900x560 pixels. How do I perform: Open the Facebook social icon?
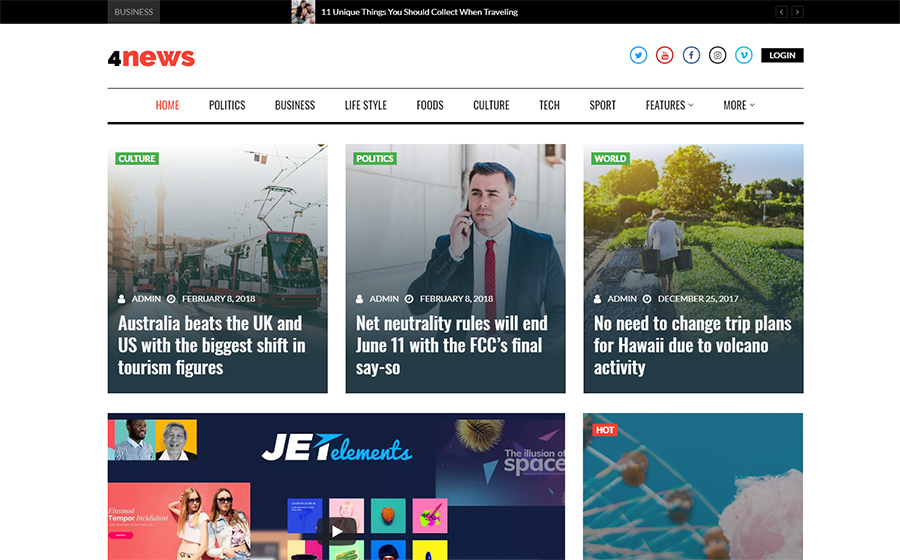pyautogui.click(x=691, y=55)
